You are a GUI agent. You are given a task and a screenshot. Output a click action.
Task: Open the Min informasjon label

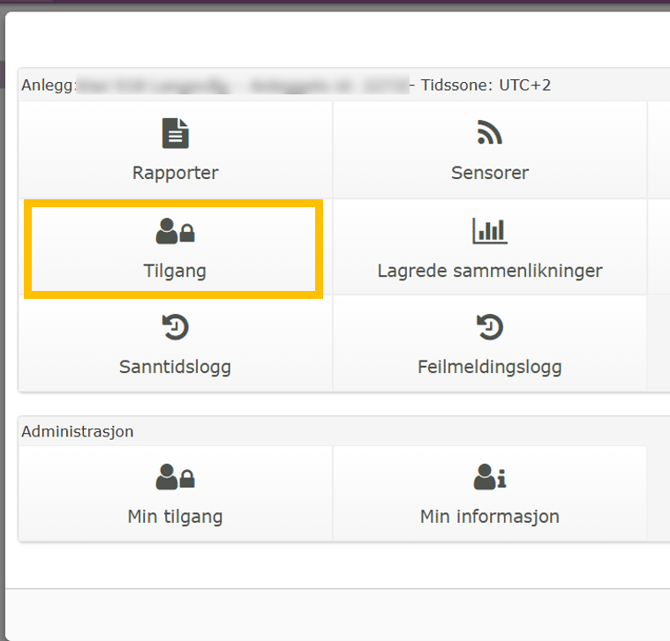click(x=489, y=517)
